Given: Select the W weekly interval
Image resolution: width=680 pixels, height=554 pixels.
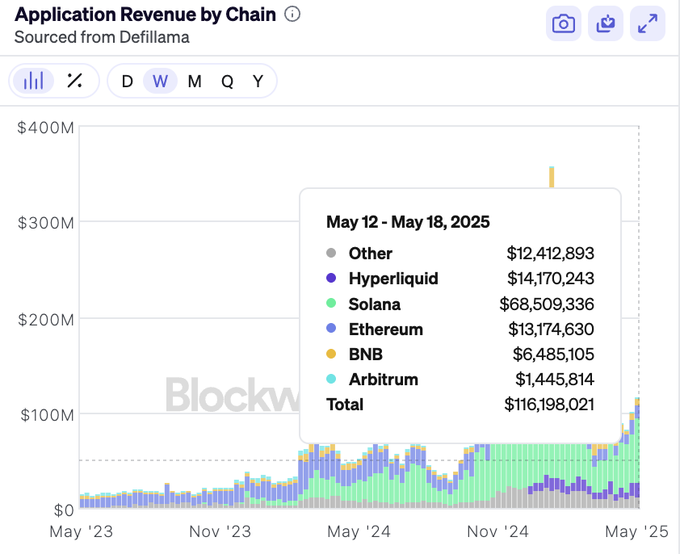Looking at the screenshot, I should click(160, 81).
